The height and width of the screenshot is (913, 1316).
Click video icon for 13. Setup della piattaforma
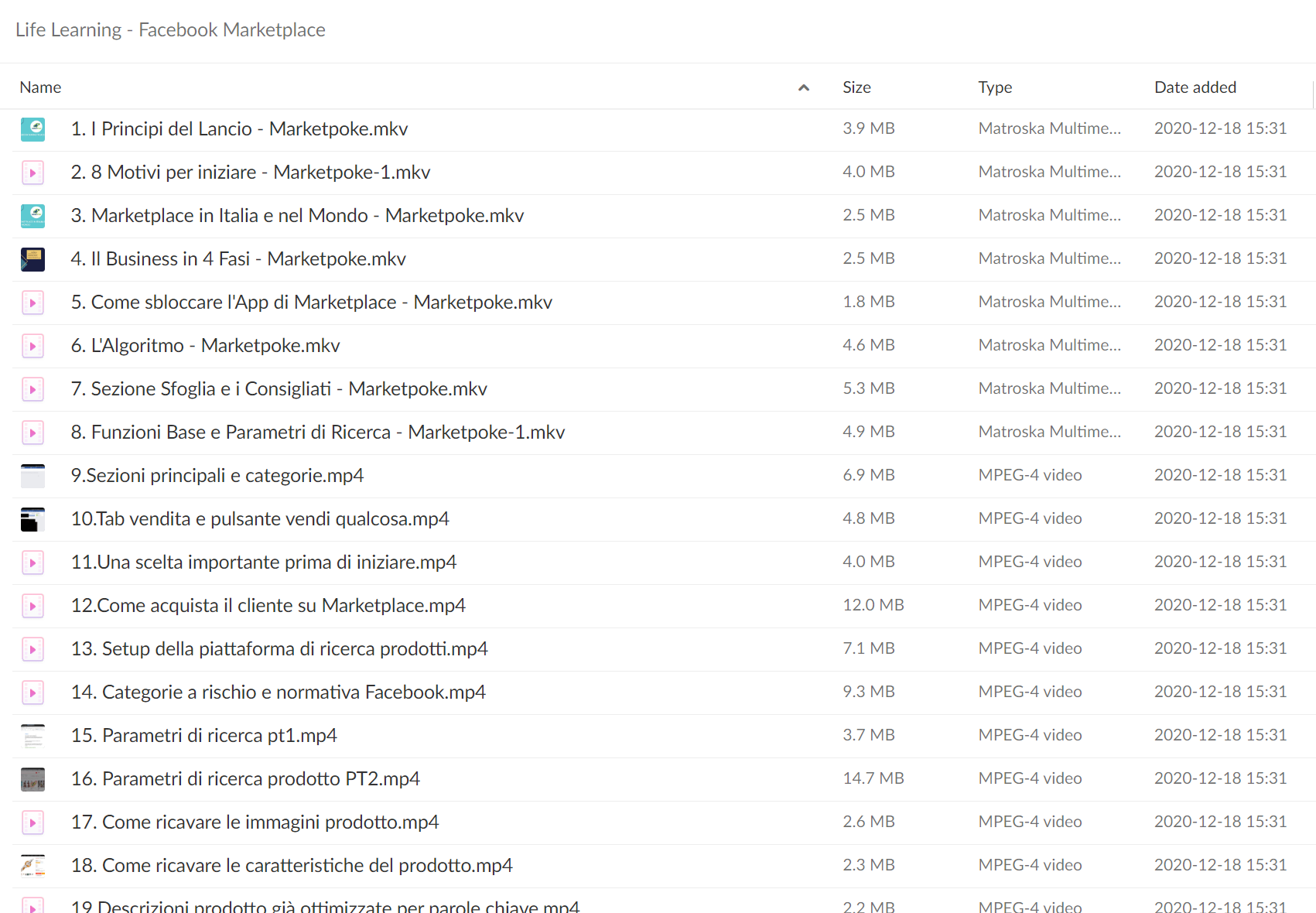(32, 649)
